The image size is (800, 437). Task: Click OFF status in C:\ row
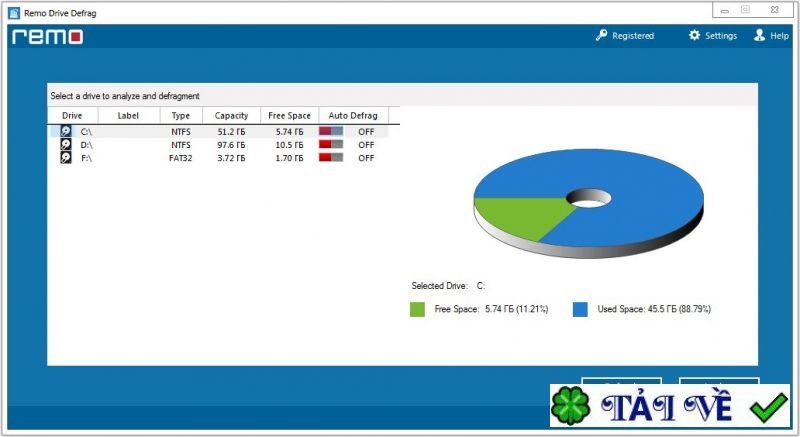[x=366, y=132]
